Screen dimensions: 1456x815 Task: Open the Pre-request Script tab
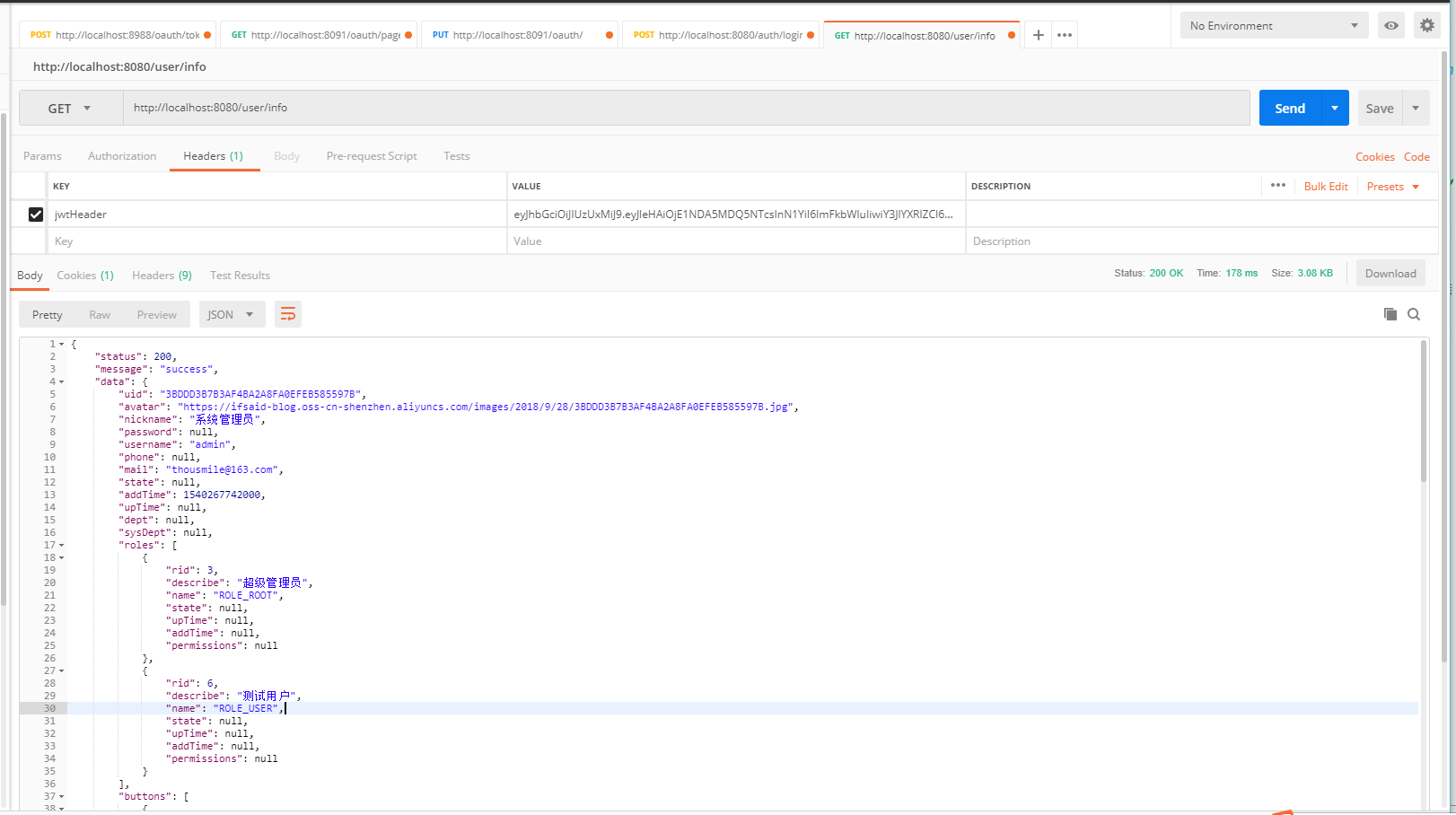(x=372, y=156)
